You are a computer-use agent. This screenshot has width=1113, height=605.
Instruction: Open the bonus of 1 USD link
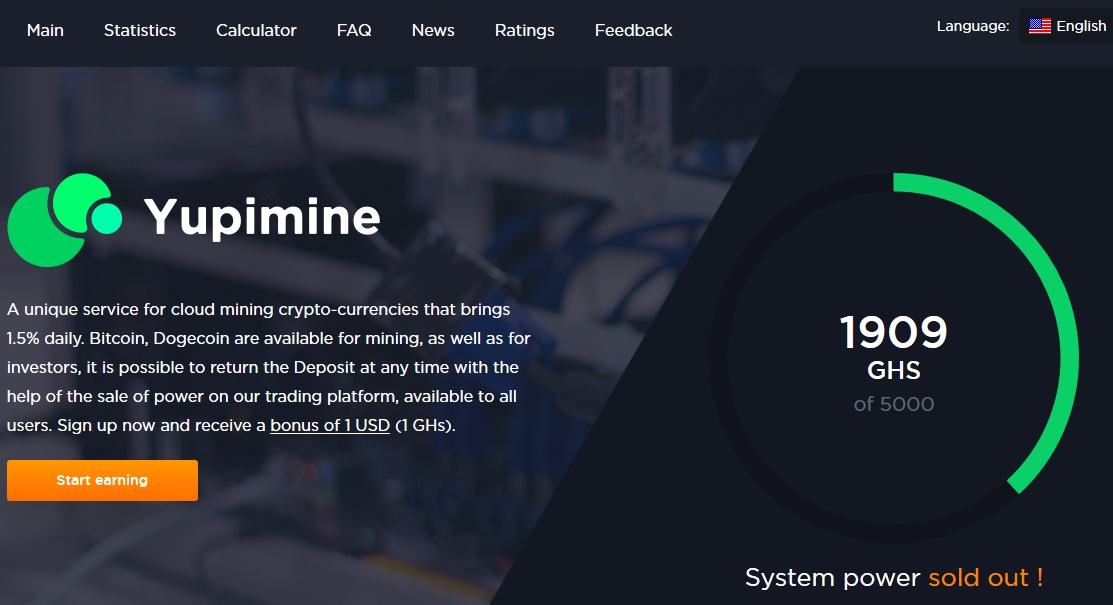pyautogui.click(x=329, y=424)
